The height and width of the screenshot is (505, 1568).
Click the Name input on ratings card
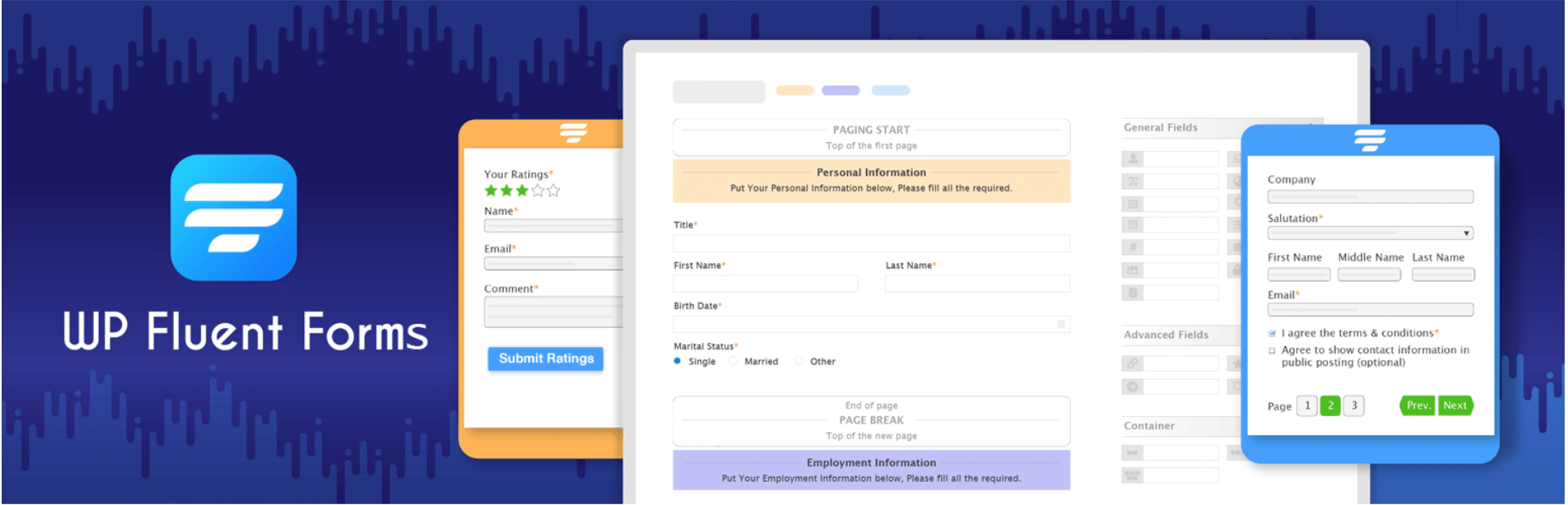554,226
